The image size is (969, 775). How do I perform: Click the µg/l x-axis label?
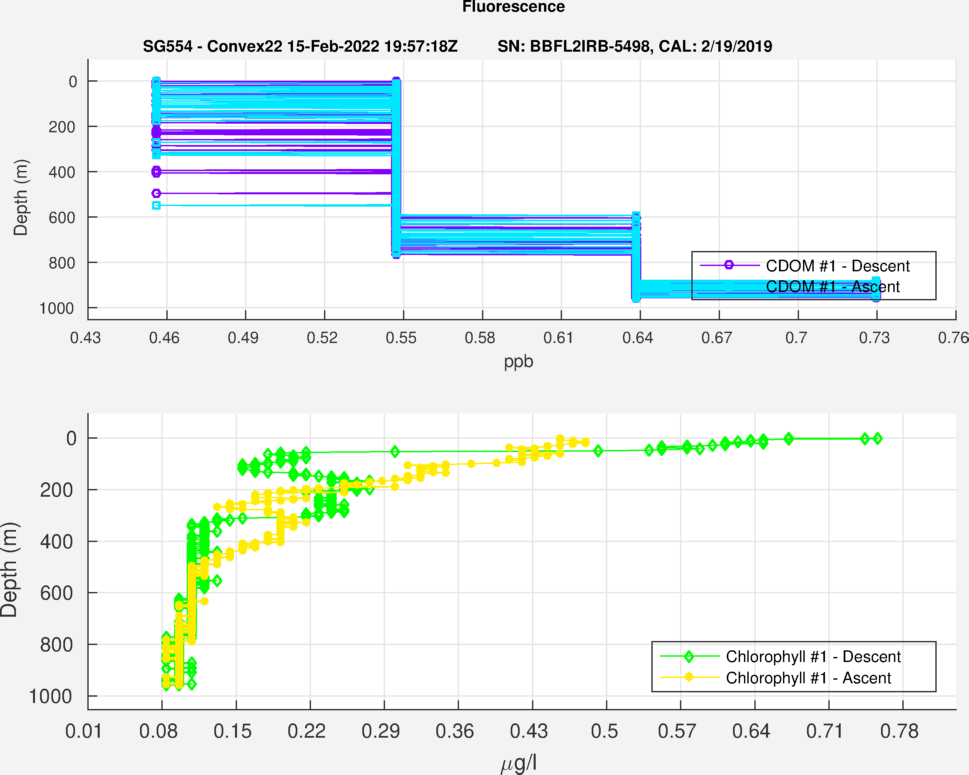519,764
